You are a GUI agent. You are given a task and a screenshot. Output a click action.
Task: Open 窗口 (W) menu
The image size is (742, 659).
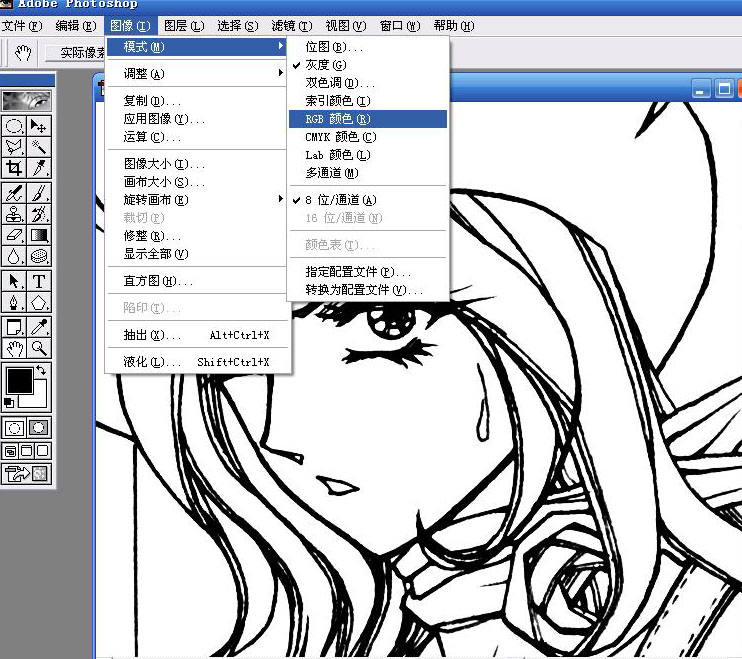(400, 26)
